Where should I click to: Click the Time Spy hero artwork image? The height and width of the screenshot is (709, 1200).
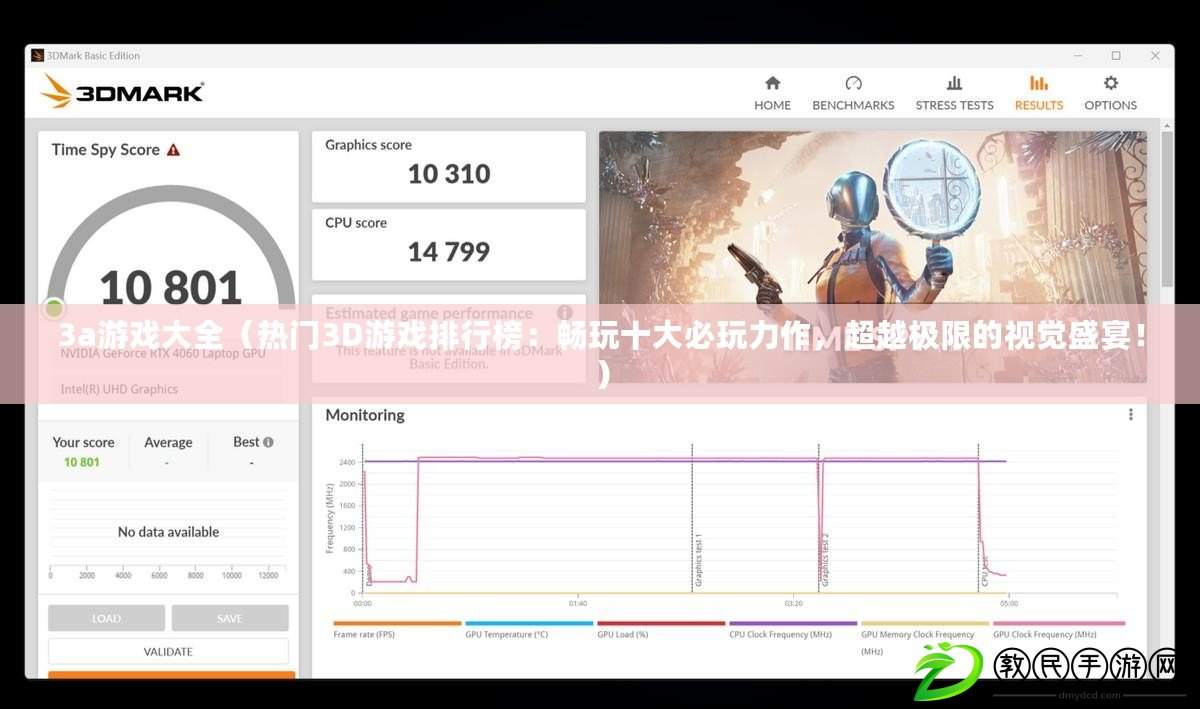point(873,256)
